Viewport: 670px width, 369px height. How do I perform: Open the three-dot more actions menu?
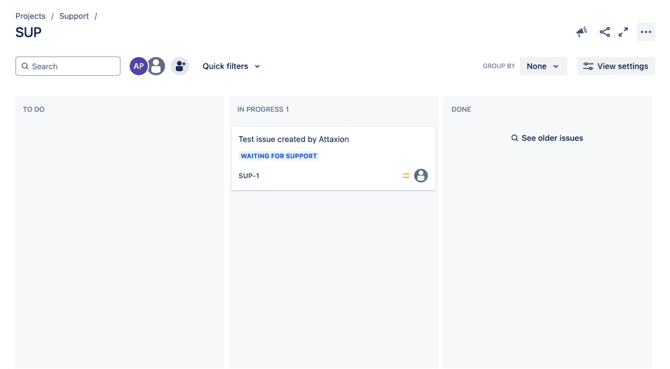click(x=646, y=32)
